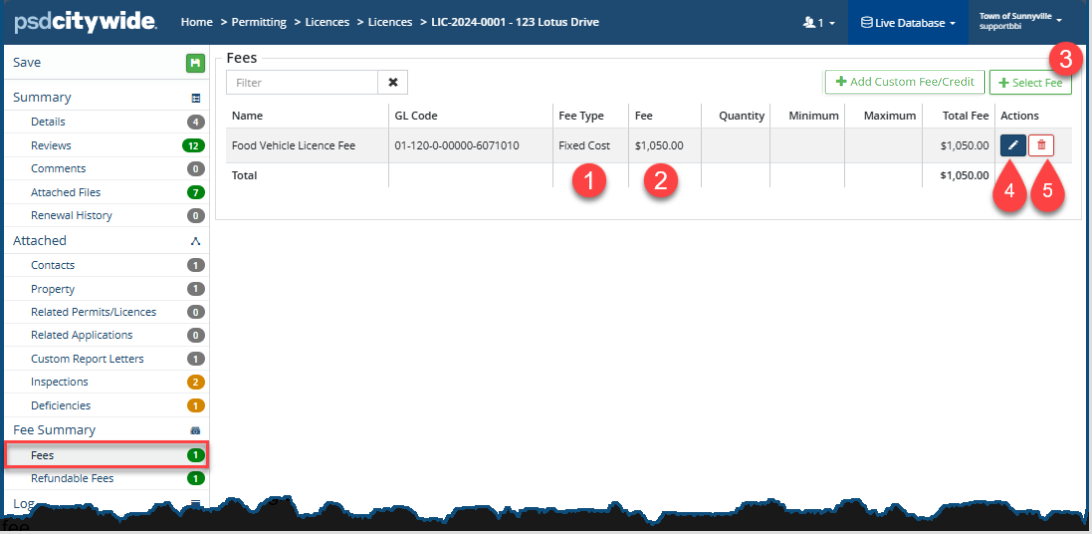1092x534 pixels.
Task: Click Add Custom Fee/Credit button
Action: (905, 82)
